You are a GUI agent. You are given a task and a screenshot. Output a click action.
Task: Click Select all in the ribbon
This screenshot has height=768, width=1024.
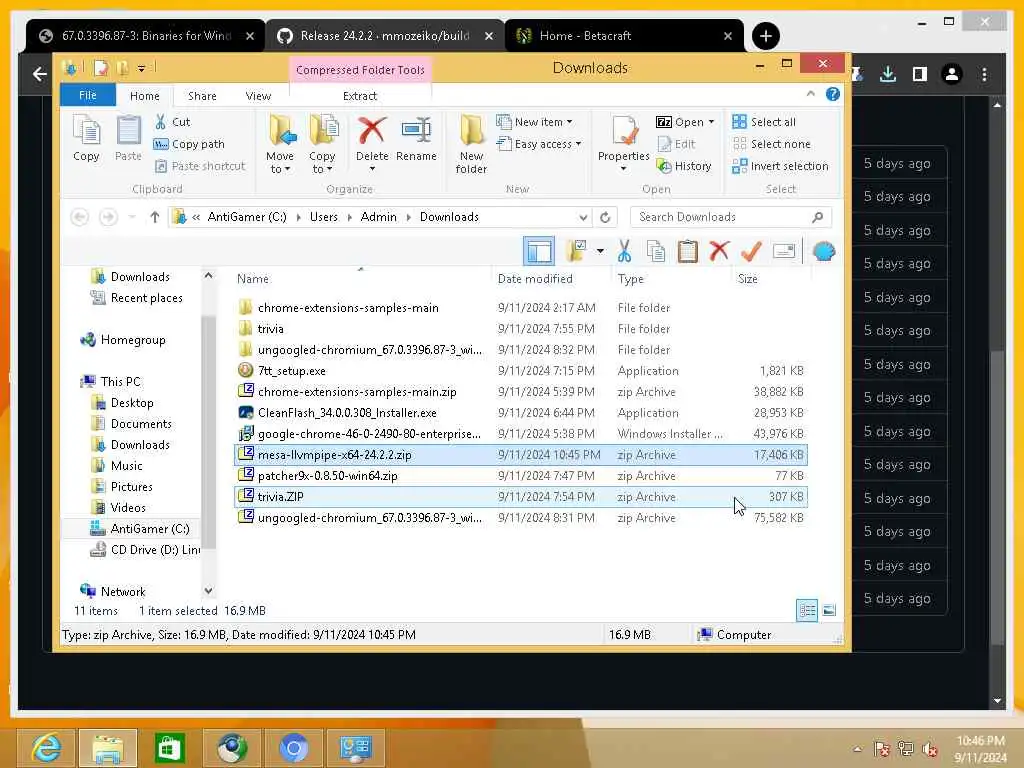tap(763, 121)
